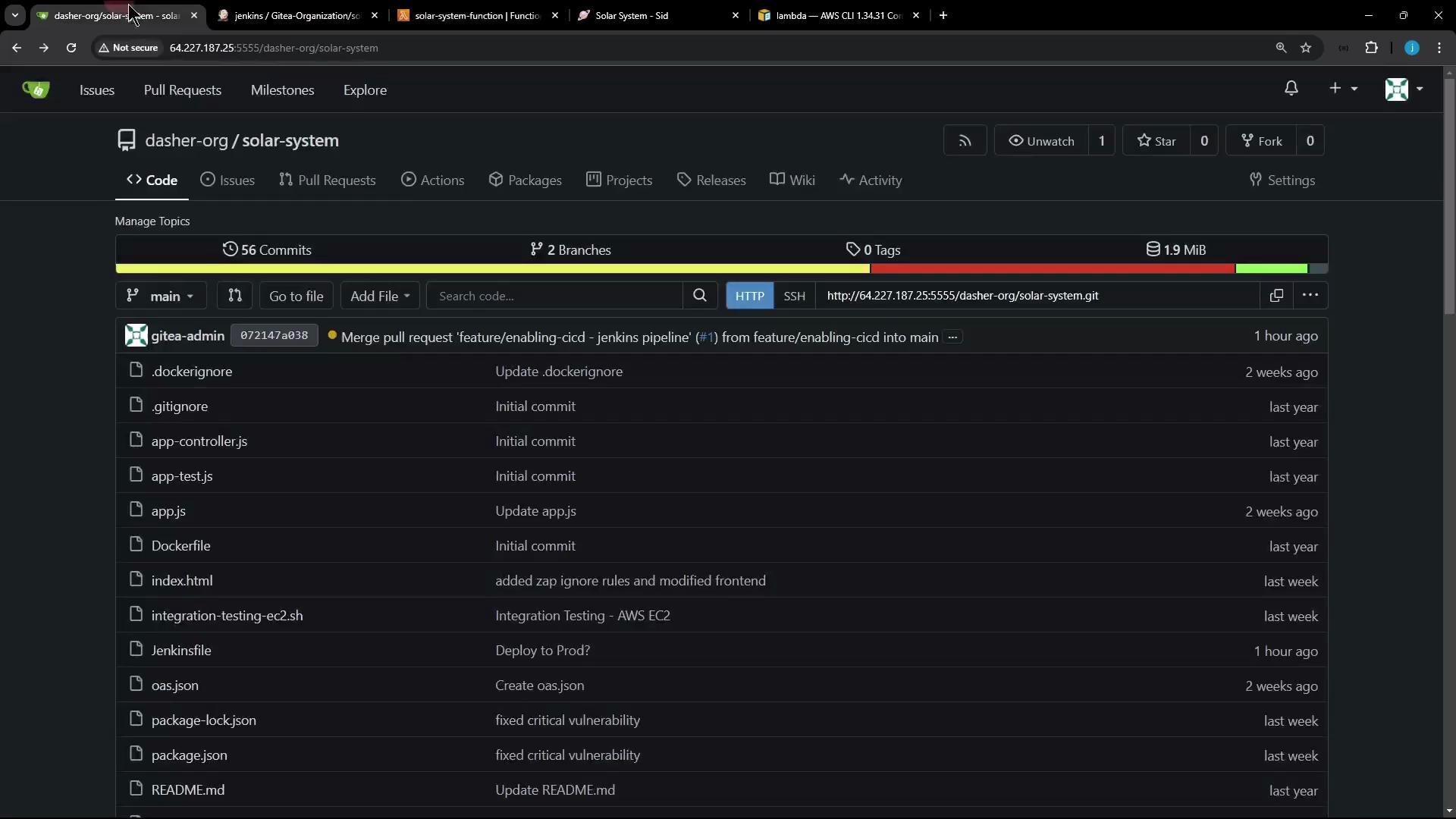The width and height of the screenshot is (1456, 819).
Task: Open the Dockerfile
Action: pyautogui.click(x=180, y=546)
